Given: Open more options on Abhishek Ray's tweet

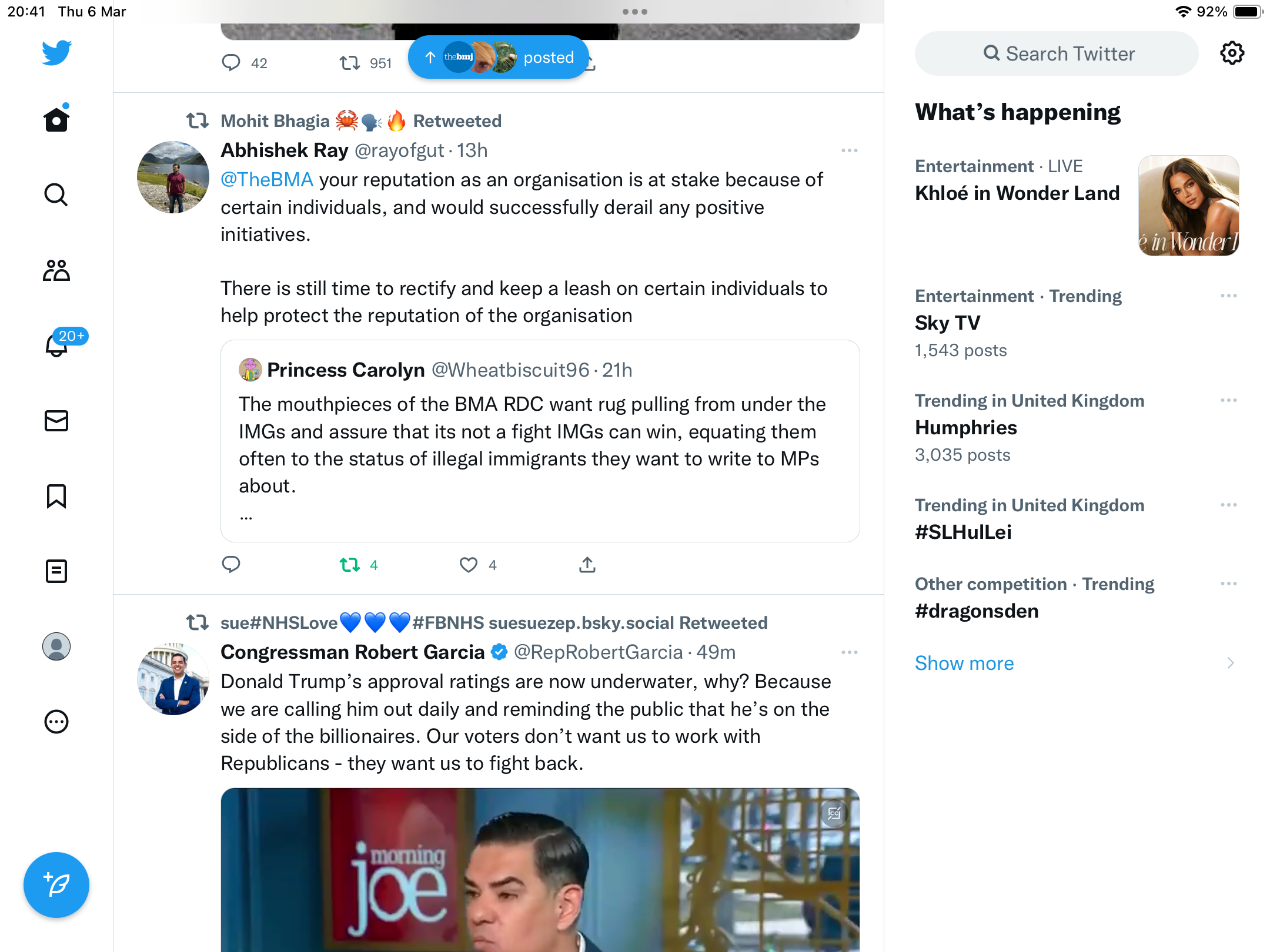Looking at the screenshot, I should 850,150.
